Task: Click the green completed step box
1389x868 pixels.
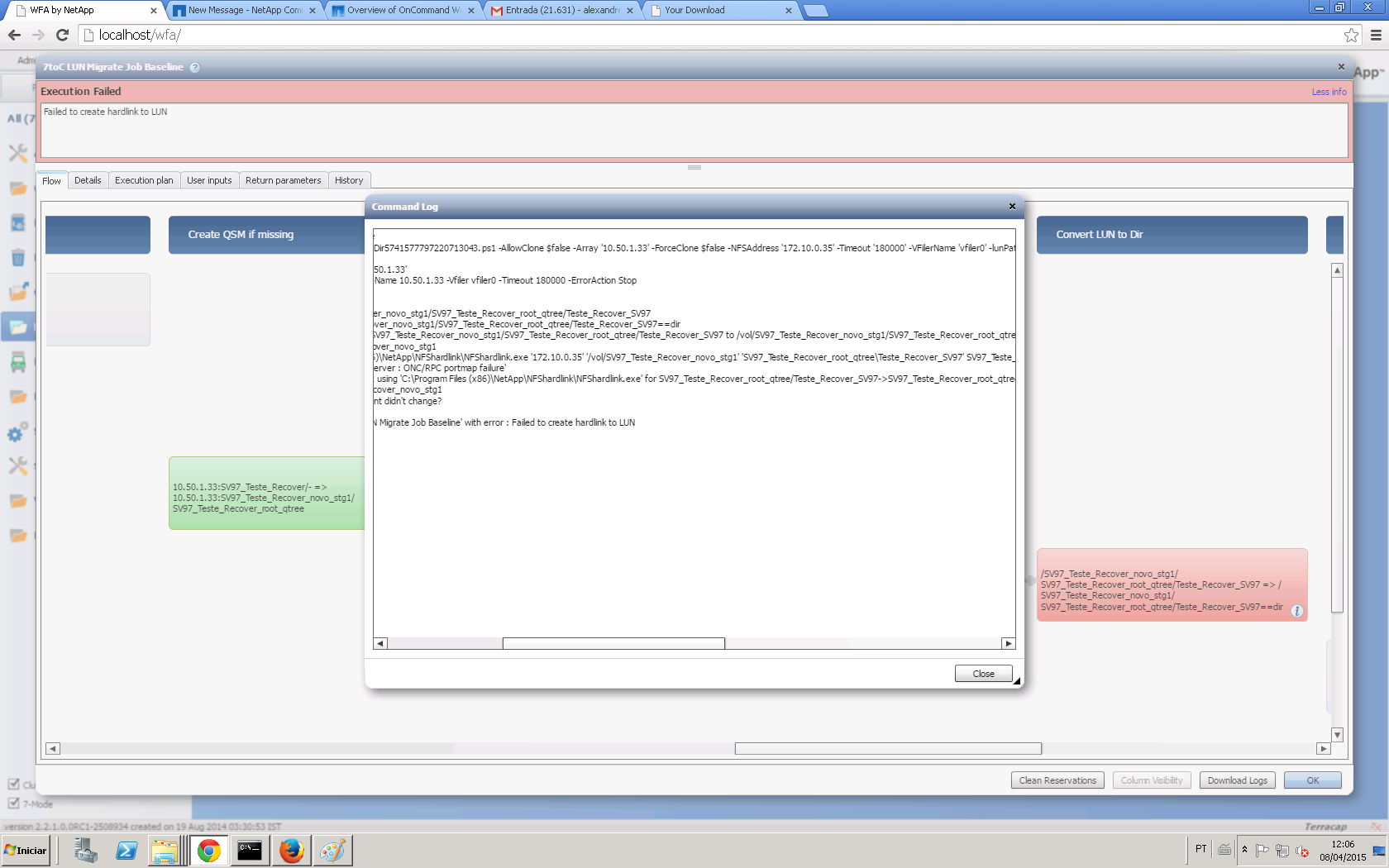Action: [x=266, y=494]
